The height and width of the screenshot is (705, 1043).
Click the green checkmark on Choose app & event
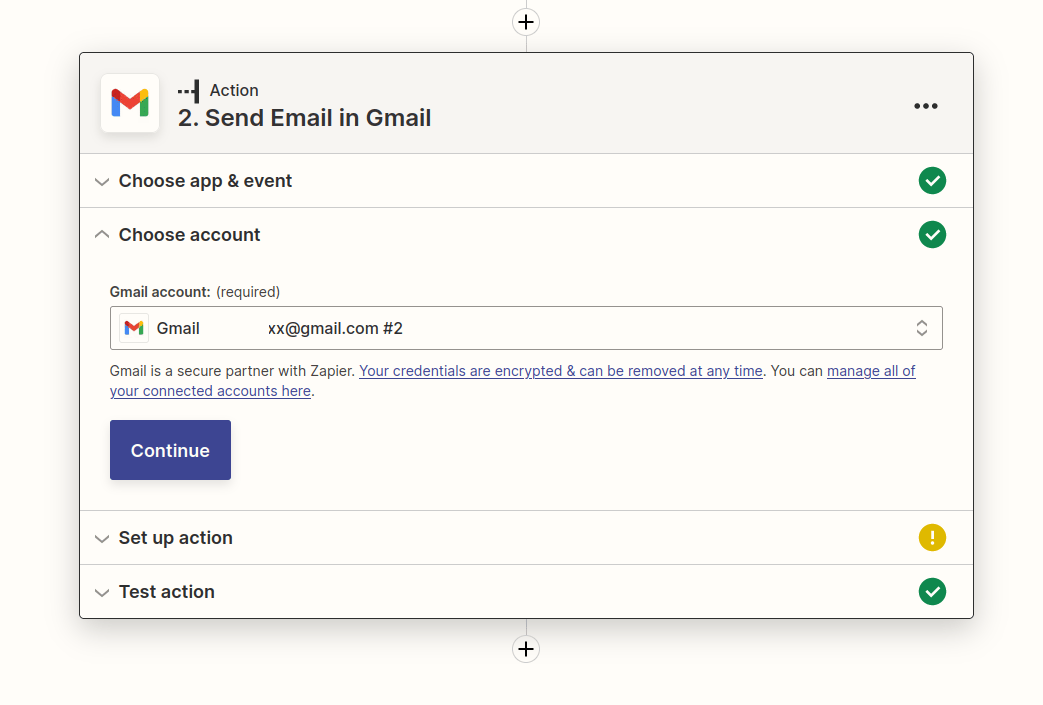pyautogui.click(x=932, y=180)
